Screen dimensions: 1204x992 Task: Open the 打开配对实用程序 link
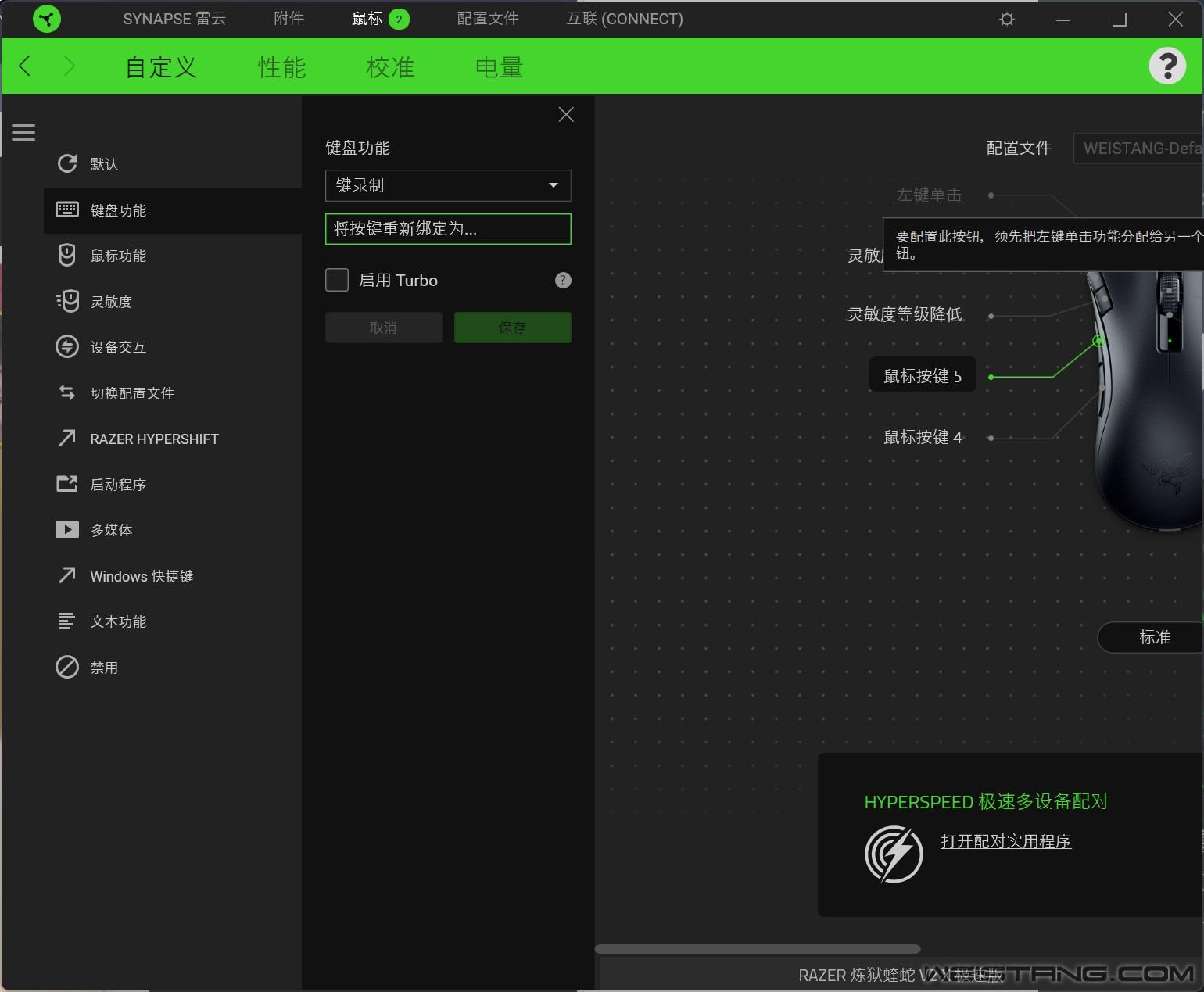(x=1005, y=841)
